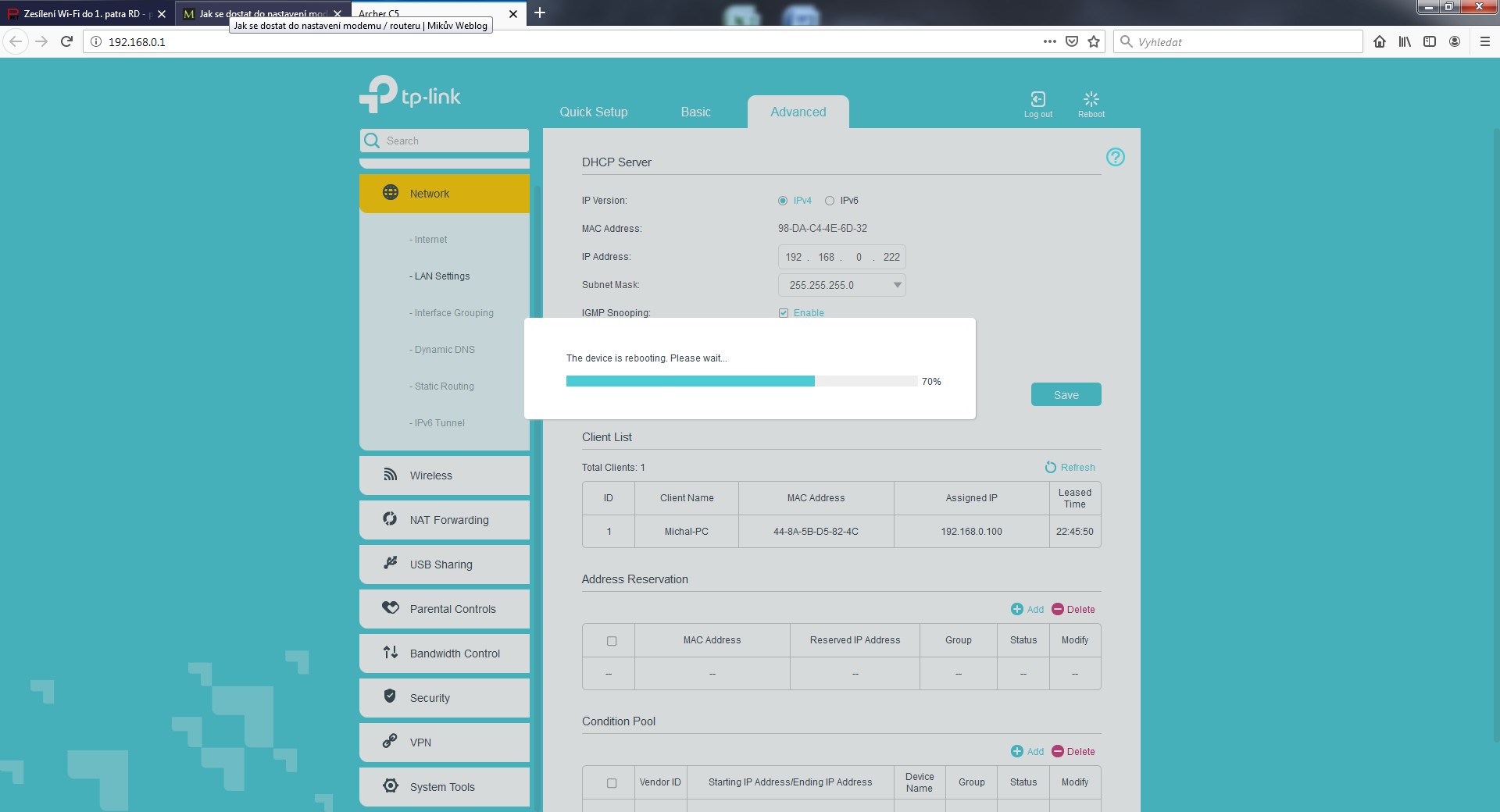The width and height of the screenshot is (1500, 812).
Task: Reload the page with browser refresh button
Action: pos(67,41)
